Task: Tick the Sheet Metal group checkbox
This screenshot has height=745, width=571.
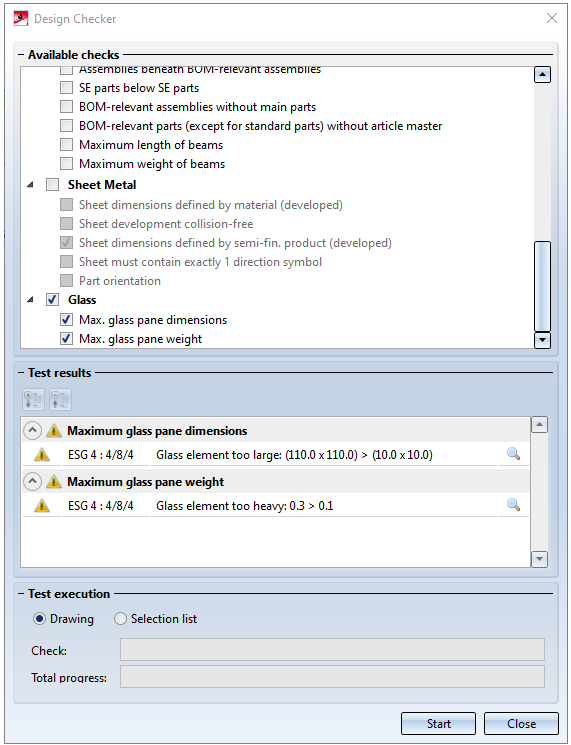Action: tap(52, 185)
